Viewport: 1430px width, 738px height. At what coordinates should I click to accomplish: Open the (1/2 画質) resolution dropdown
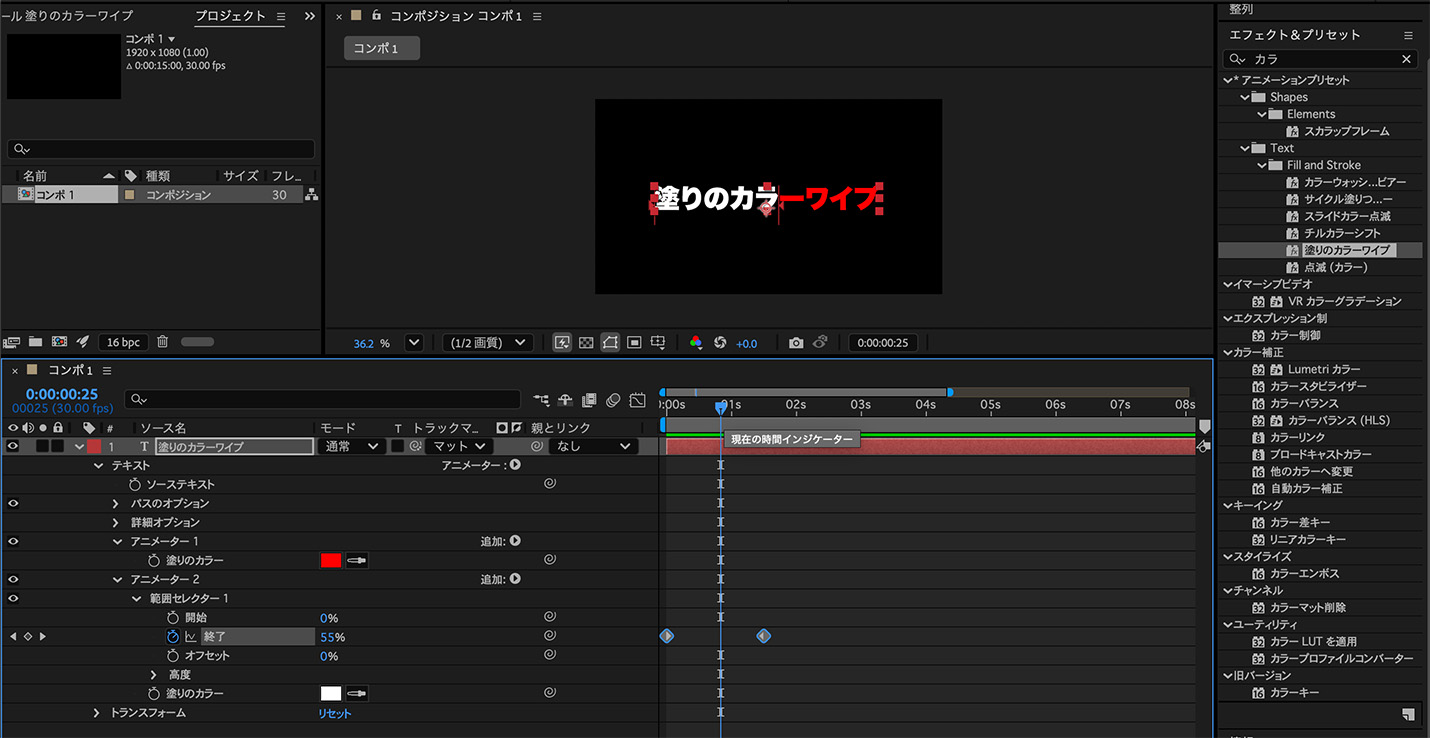[x=487, y=343]
